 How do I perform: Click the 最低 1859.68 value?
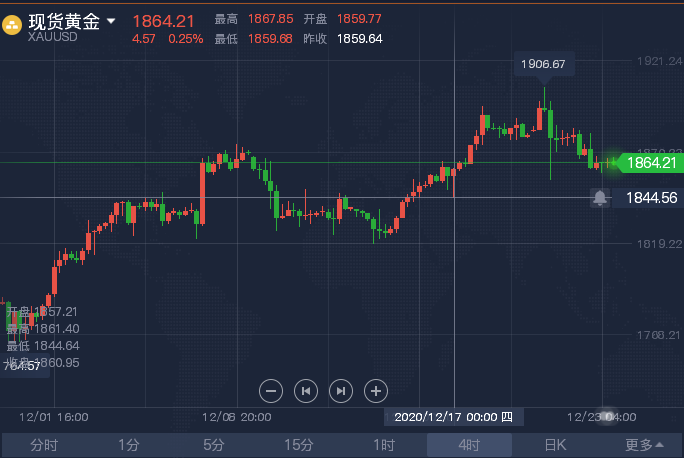[x=270, y=39]
